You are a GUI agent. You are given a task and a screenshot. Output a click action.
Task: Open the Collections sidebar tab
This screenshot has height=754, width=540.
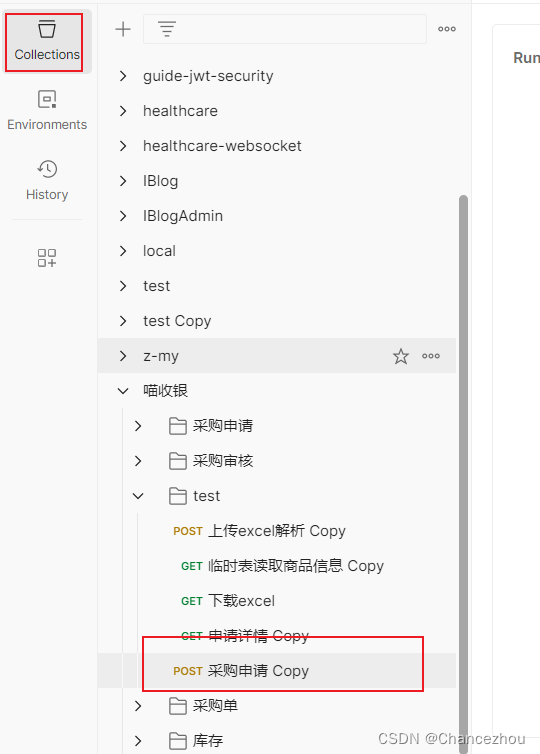click(x=47, y=41)
